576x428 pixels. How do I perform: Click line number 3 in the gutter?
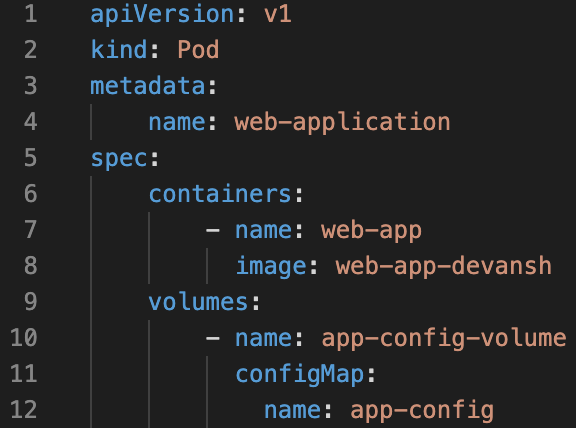(x=31, y=86)
